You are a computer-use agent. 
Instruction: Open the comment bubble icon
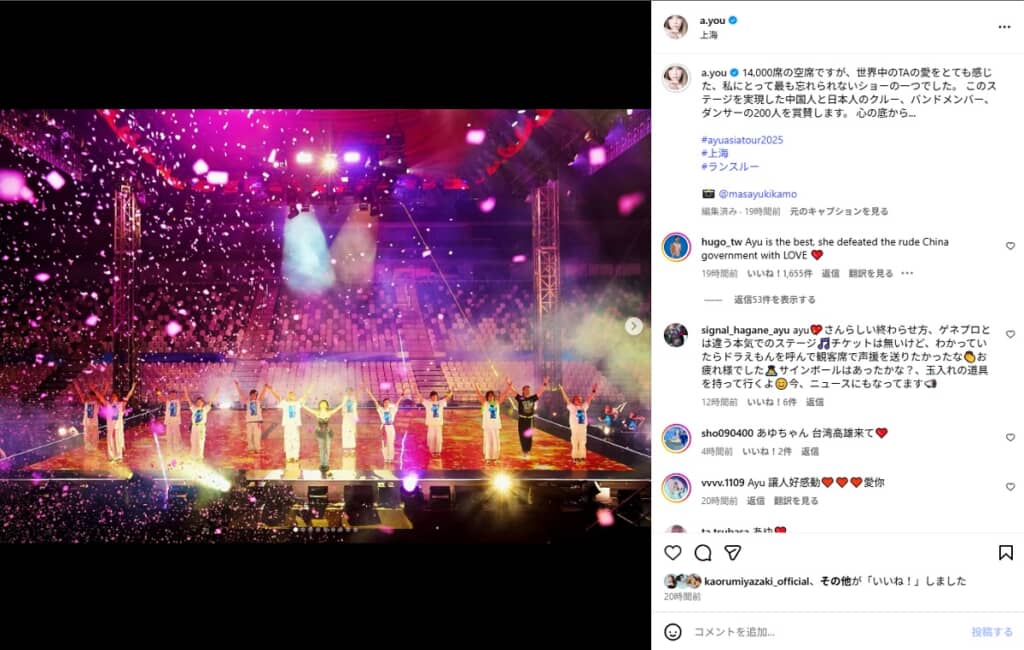[x=703, y=553]
